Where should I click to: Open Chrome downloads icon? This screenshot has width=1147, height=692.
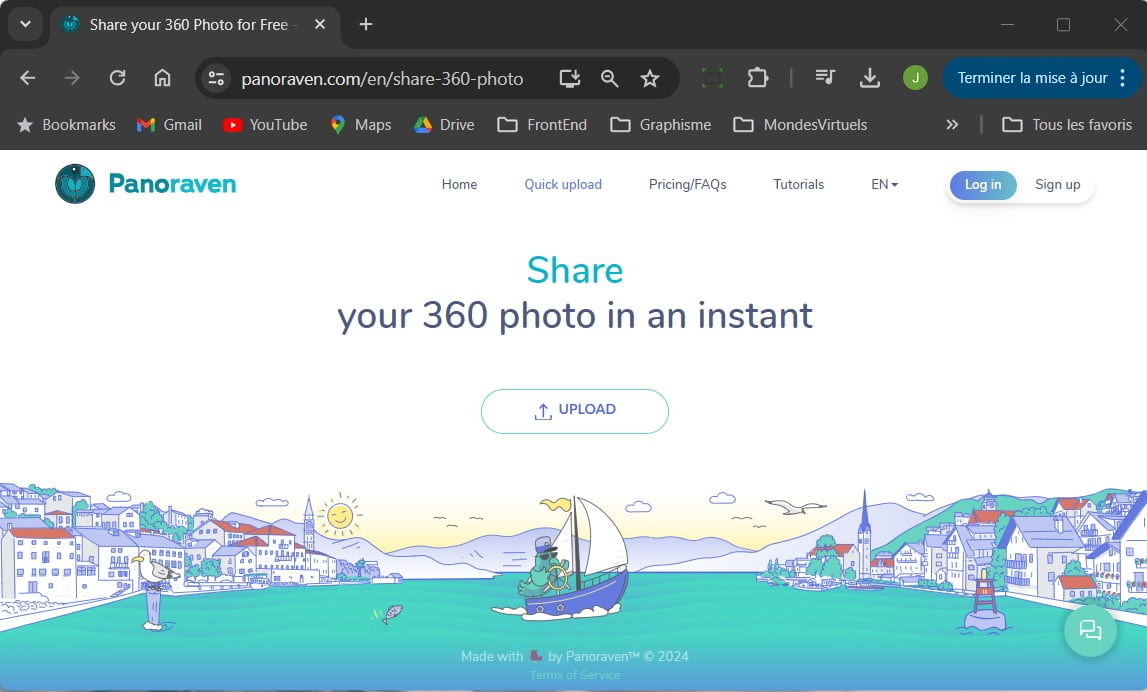870,78
